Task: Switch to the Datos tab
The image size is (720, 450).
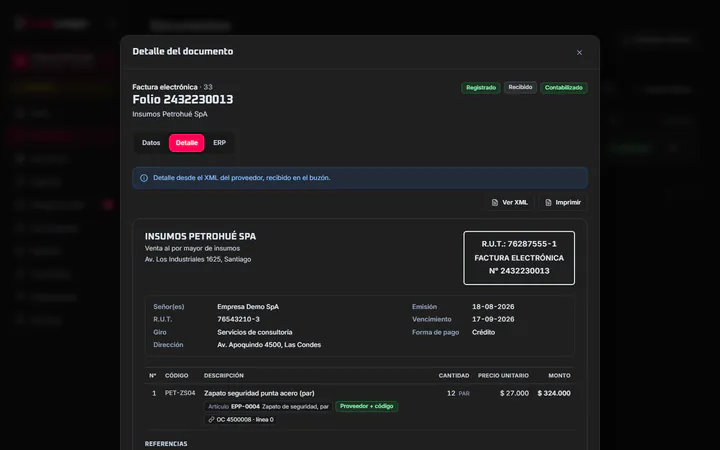Action: [151, 143]
